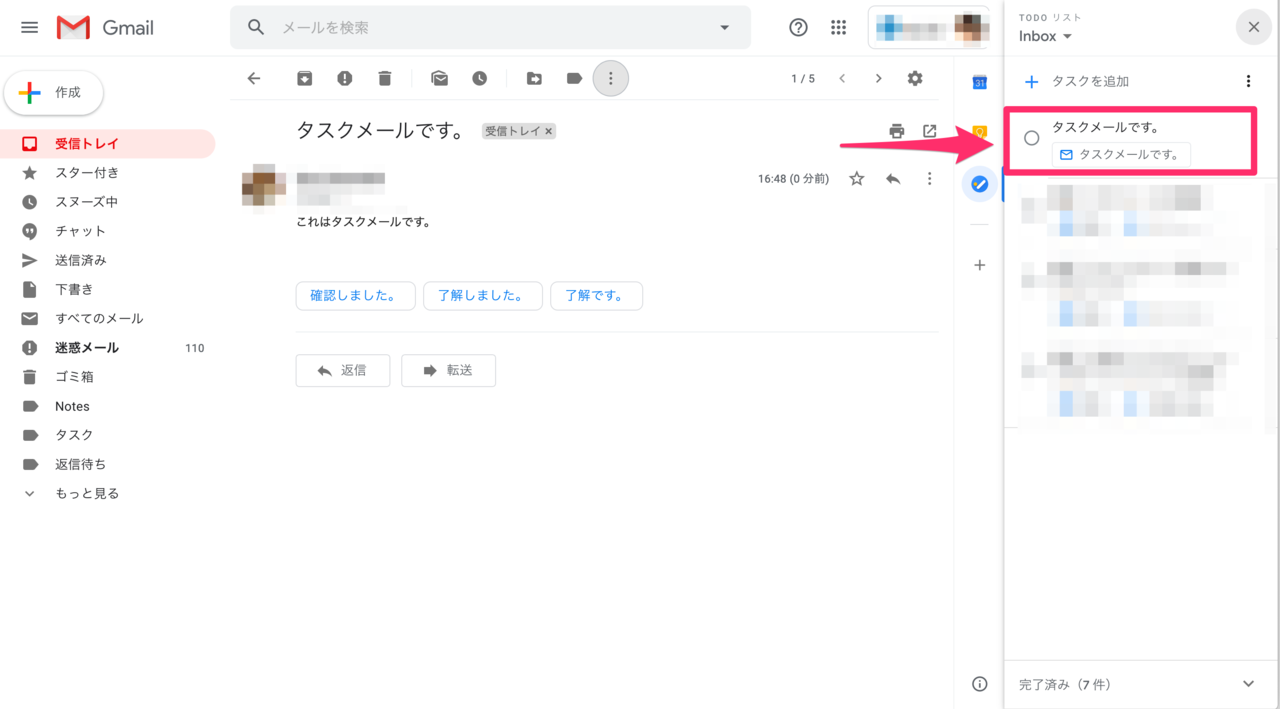The image size is (1280, 709).
Task: Send the 確認しました。smart reply
Action: (355, 295)
